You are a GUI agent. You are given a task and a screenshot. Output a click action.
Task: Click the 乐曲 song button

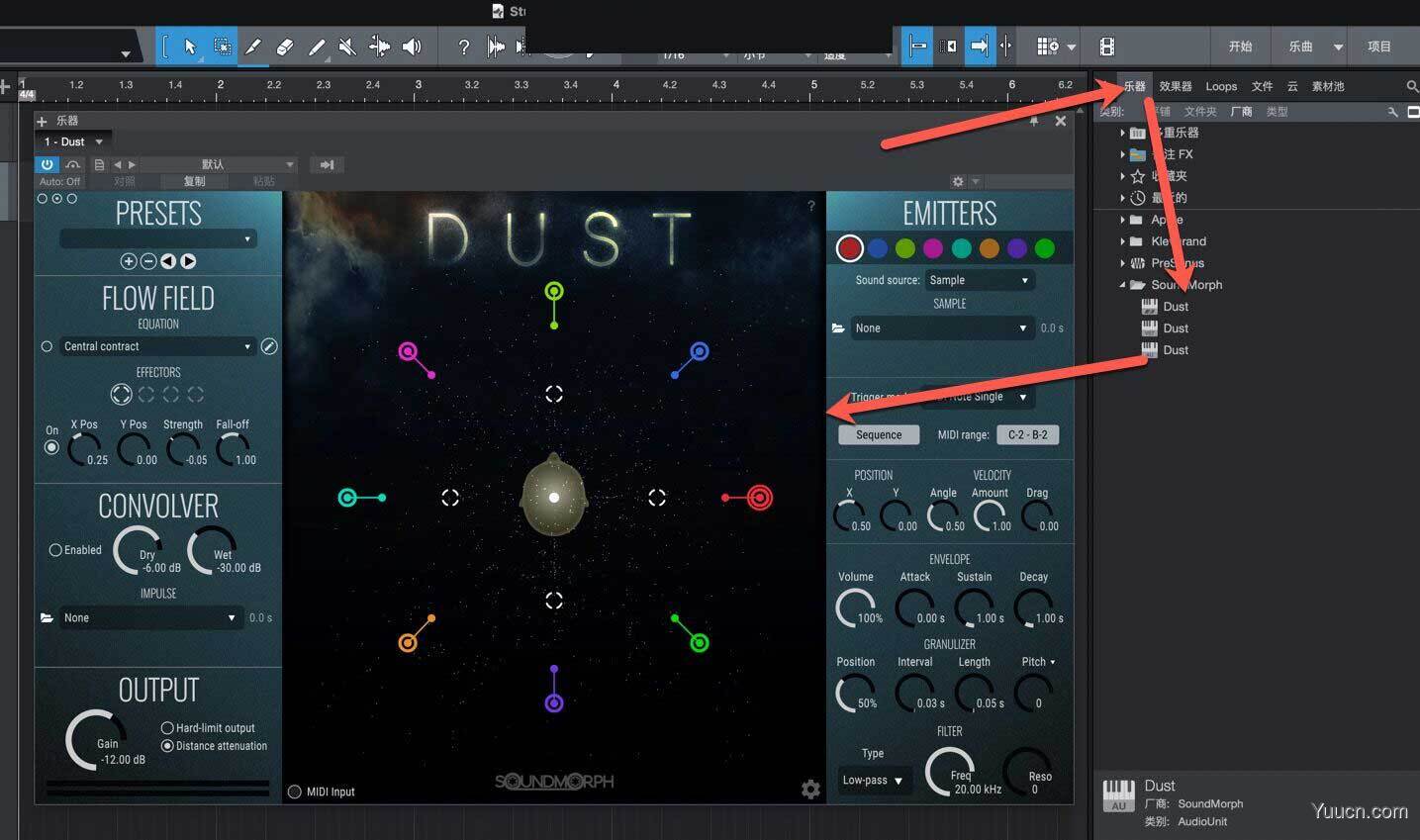coord(1300,47)
